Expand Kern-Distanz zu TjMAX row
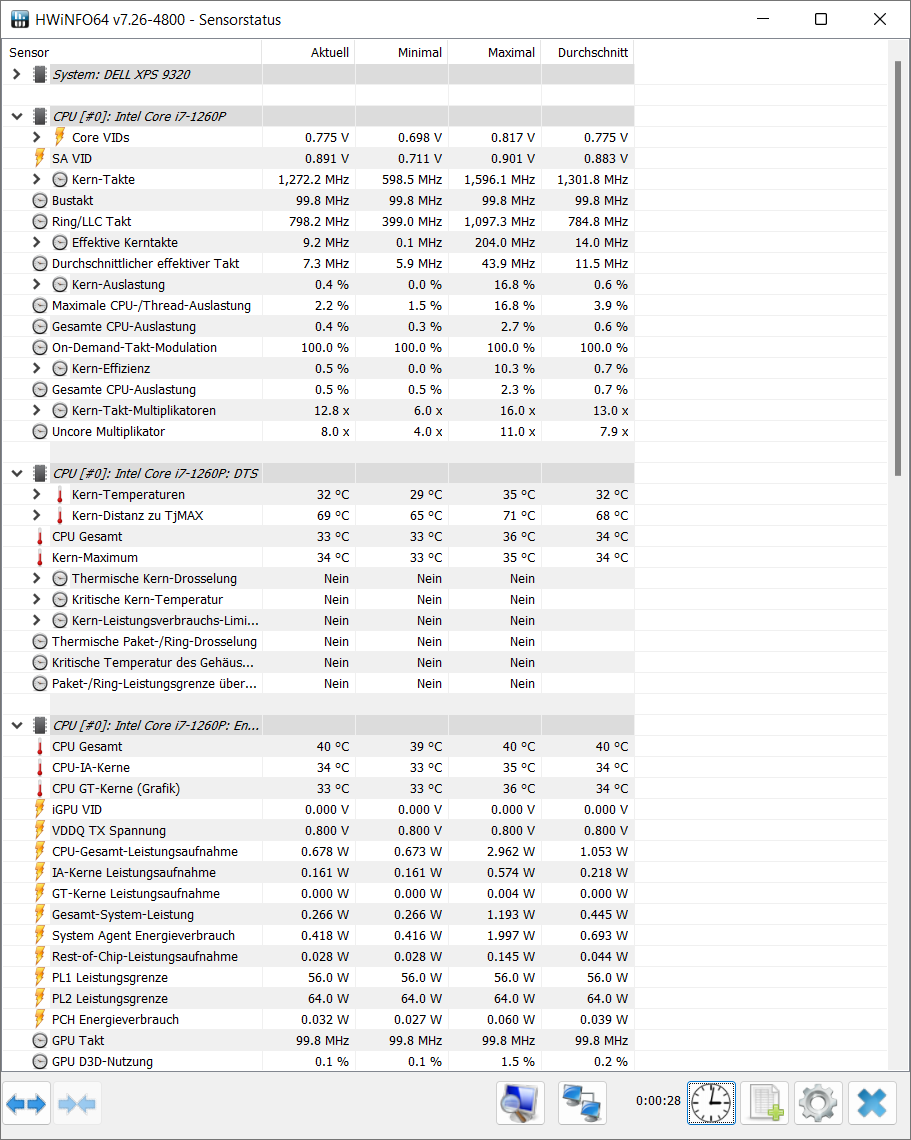 coord(36,515)
